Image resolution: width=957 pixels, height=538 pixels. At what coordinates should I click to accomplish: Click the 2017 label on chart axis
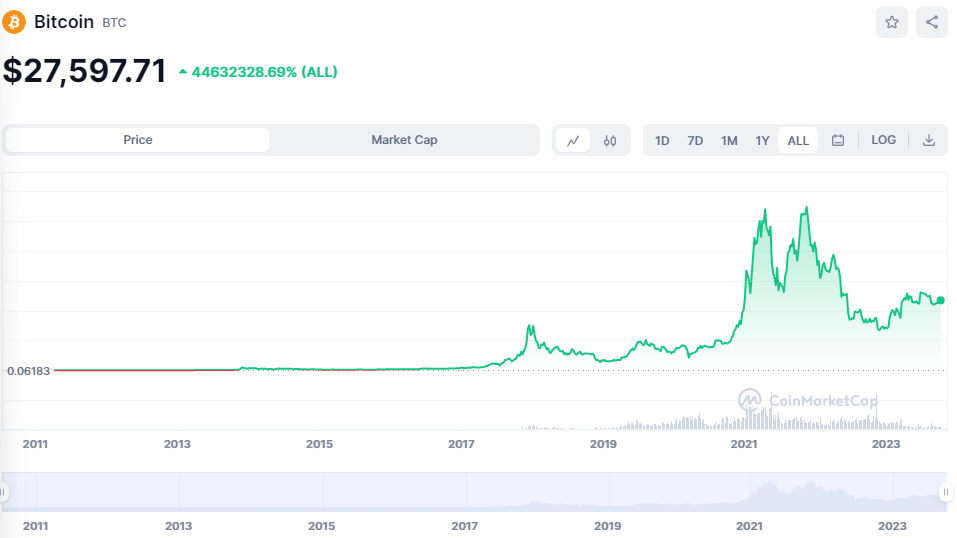coord(461,444)
